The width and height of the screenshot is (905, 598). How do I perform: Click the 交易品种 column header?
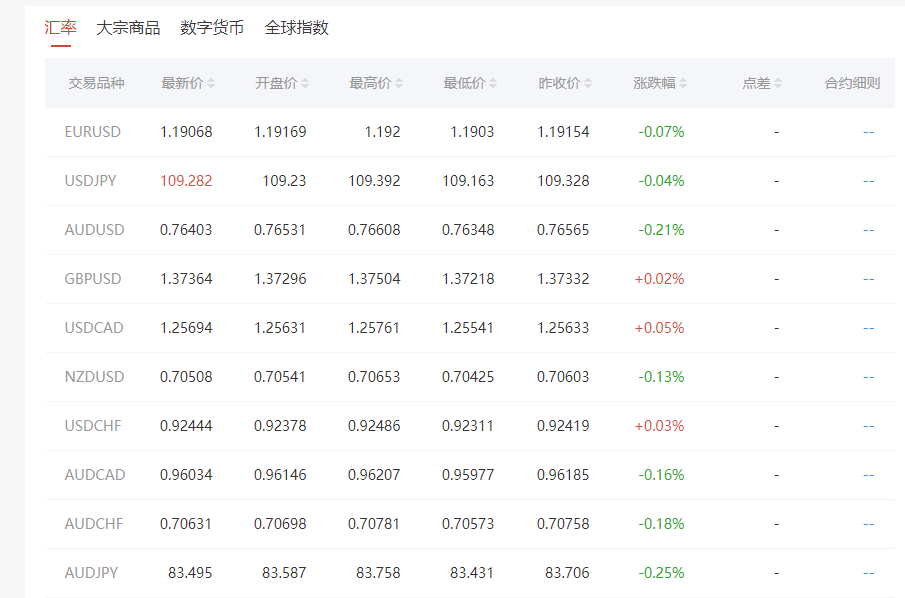click(96, 84)
